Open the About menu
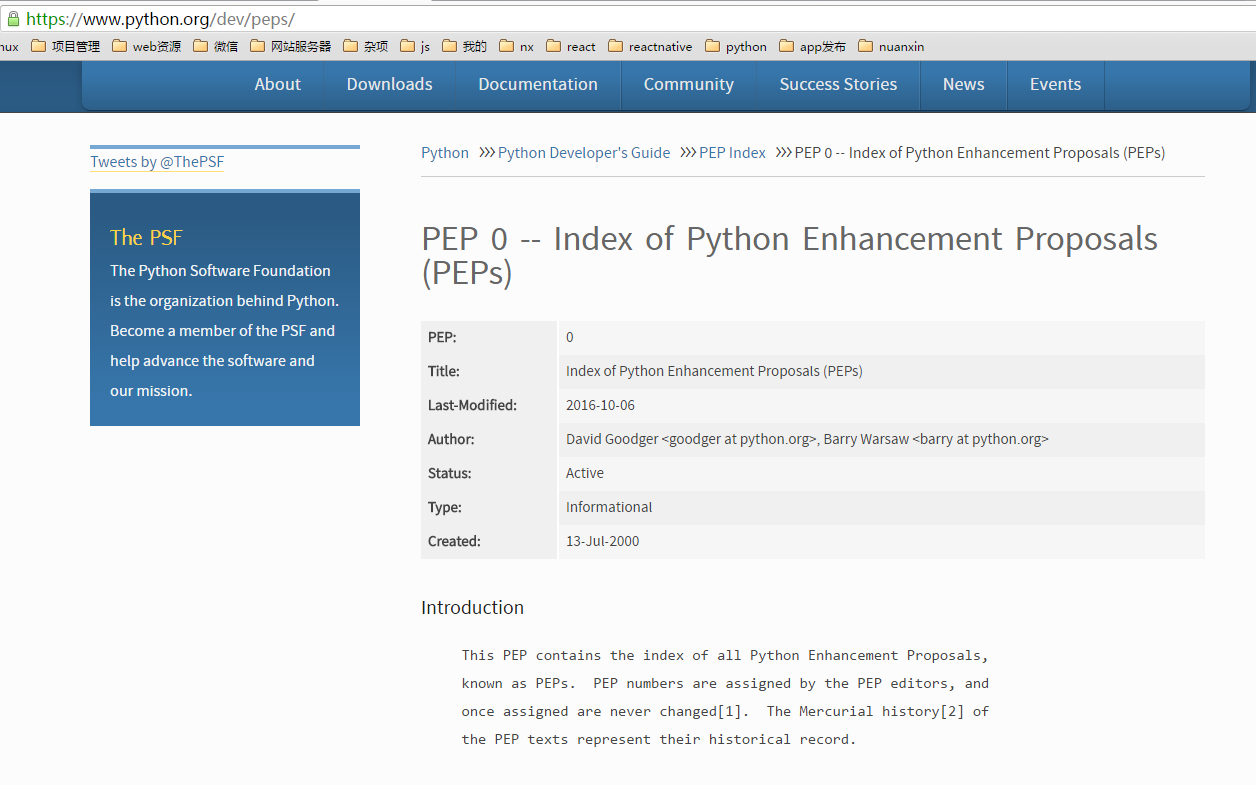This screenshot has height=785, width=1256. click(278, 85)
